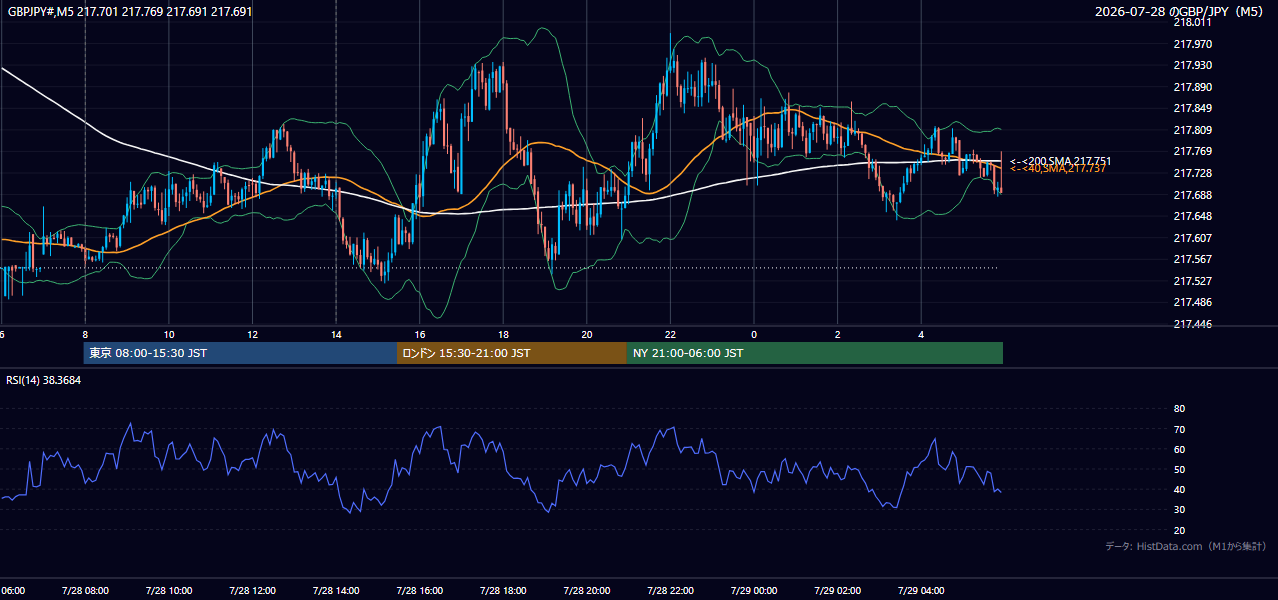
Task: Click the bottom time label 7/28 20:00
Action: (586, 591)
